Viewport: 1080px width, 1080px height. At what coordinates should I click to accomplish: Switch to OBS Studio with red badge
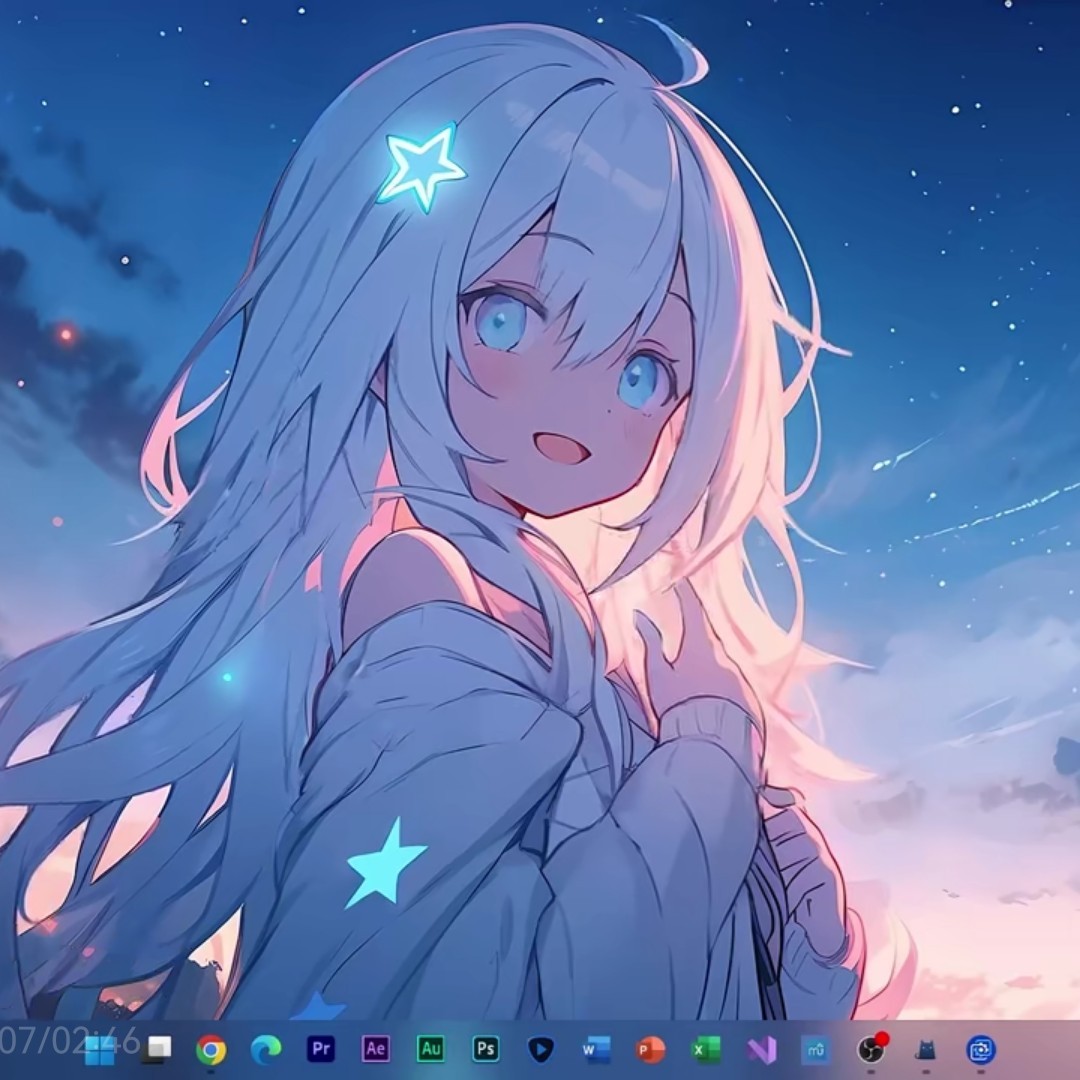pos(871,1049)
